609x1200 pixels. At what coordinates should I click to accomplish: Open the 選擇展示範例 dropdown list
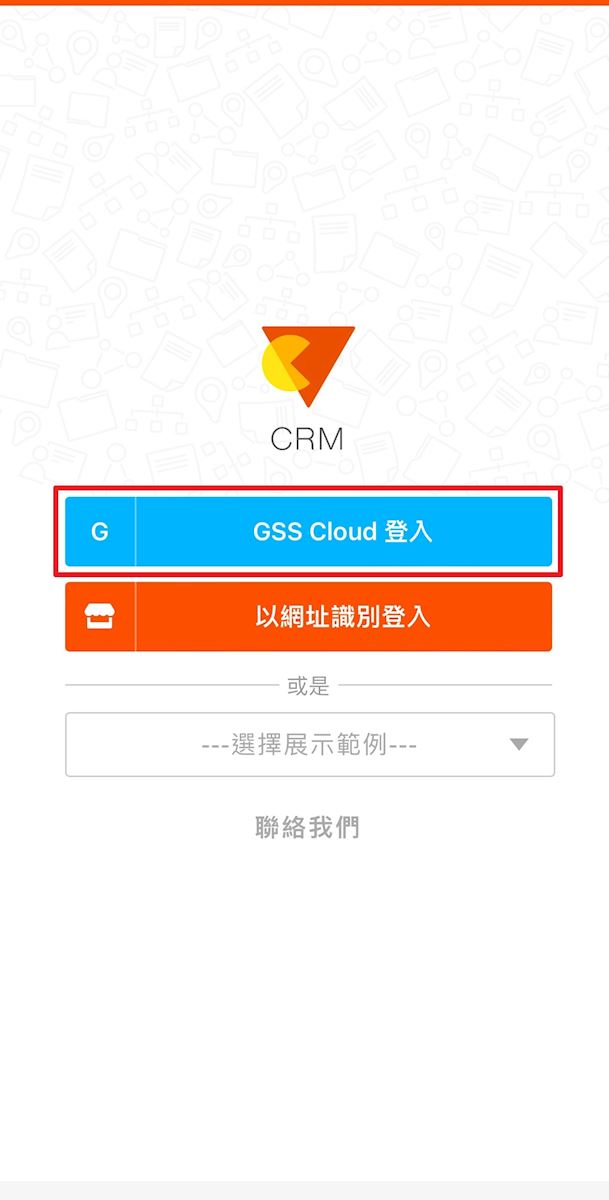pyautogui.click(x=309, y=745)
